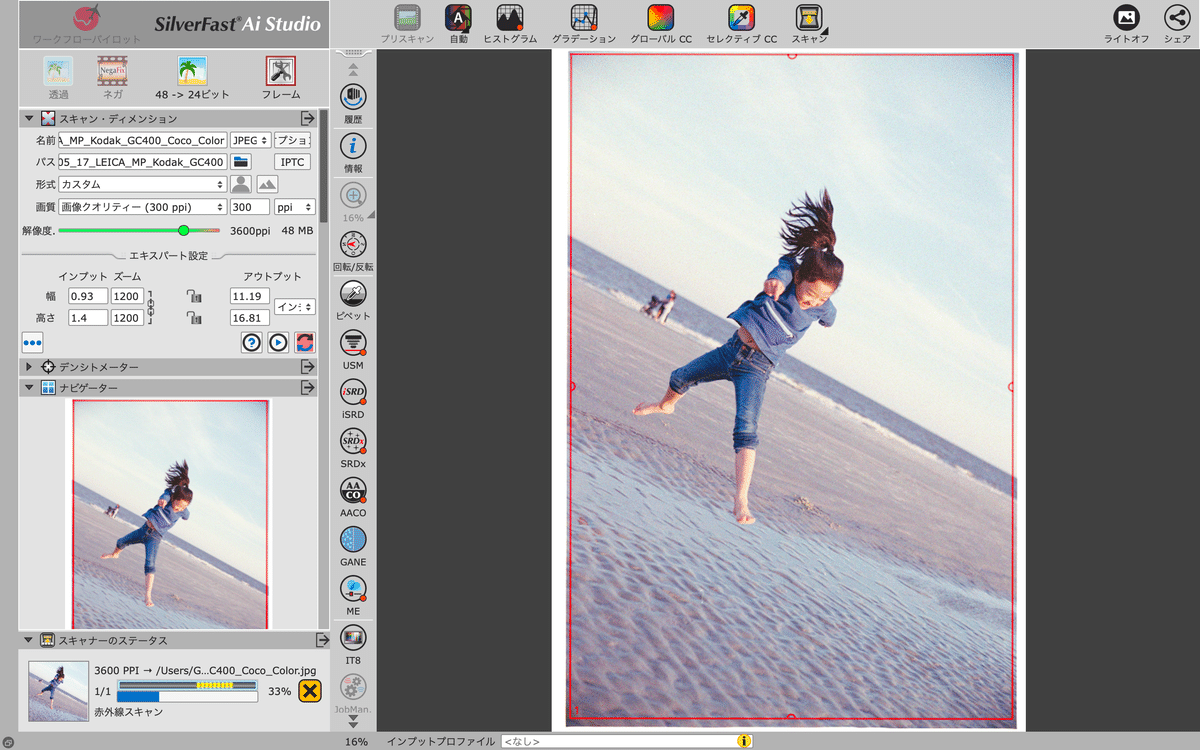Click the AACO auto contrast icon

click(x=353, y=490)
